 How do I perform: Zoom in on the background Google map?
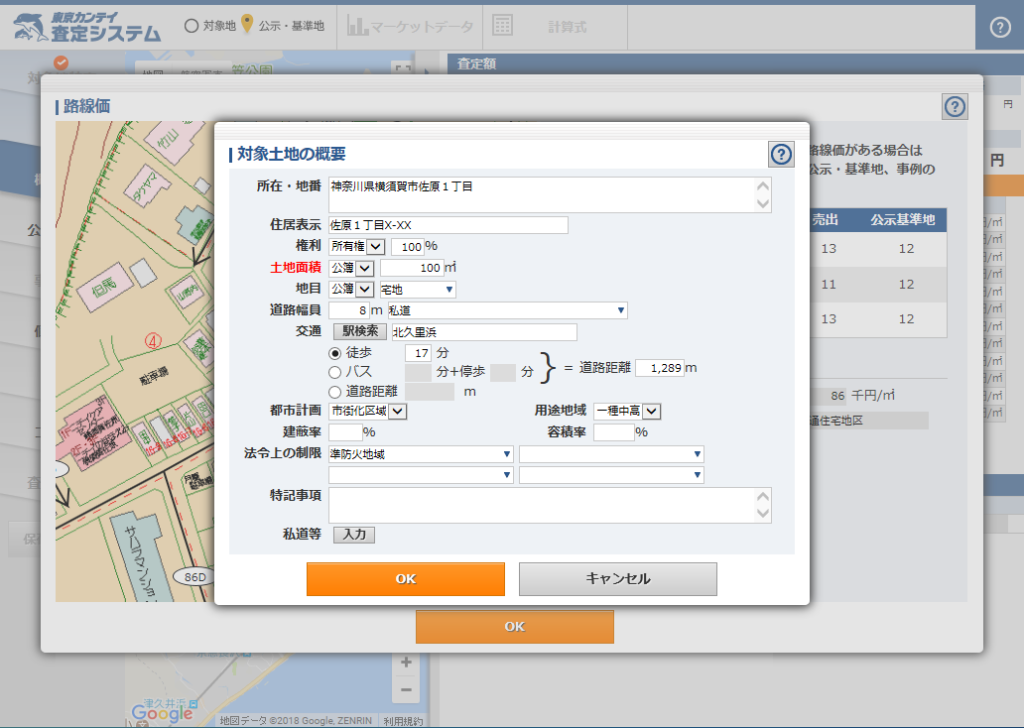[x=406, y=662]
